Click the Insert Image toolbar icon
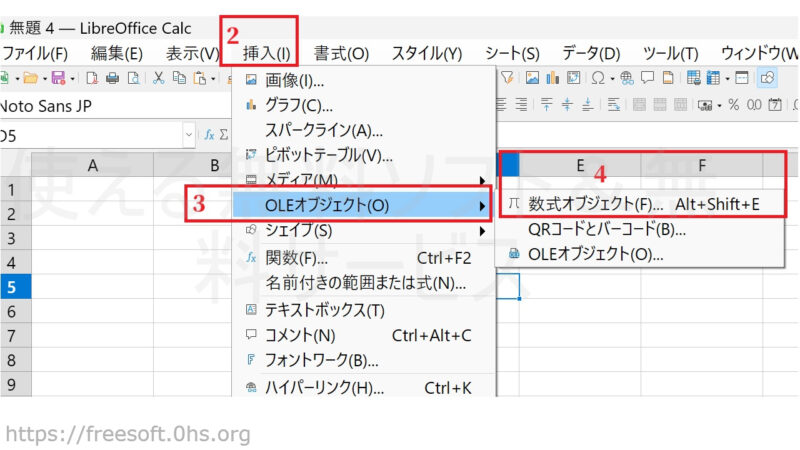 [533, 78]
